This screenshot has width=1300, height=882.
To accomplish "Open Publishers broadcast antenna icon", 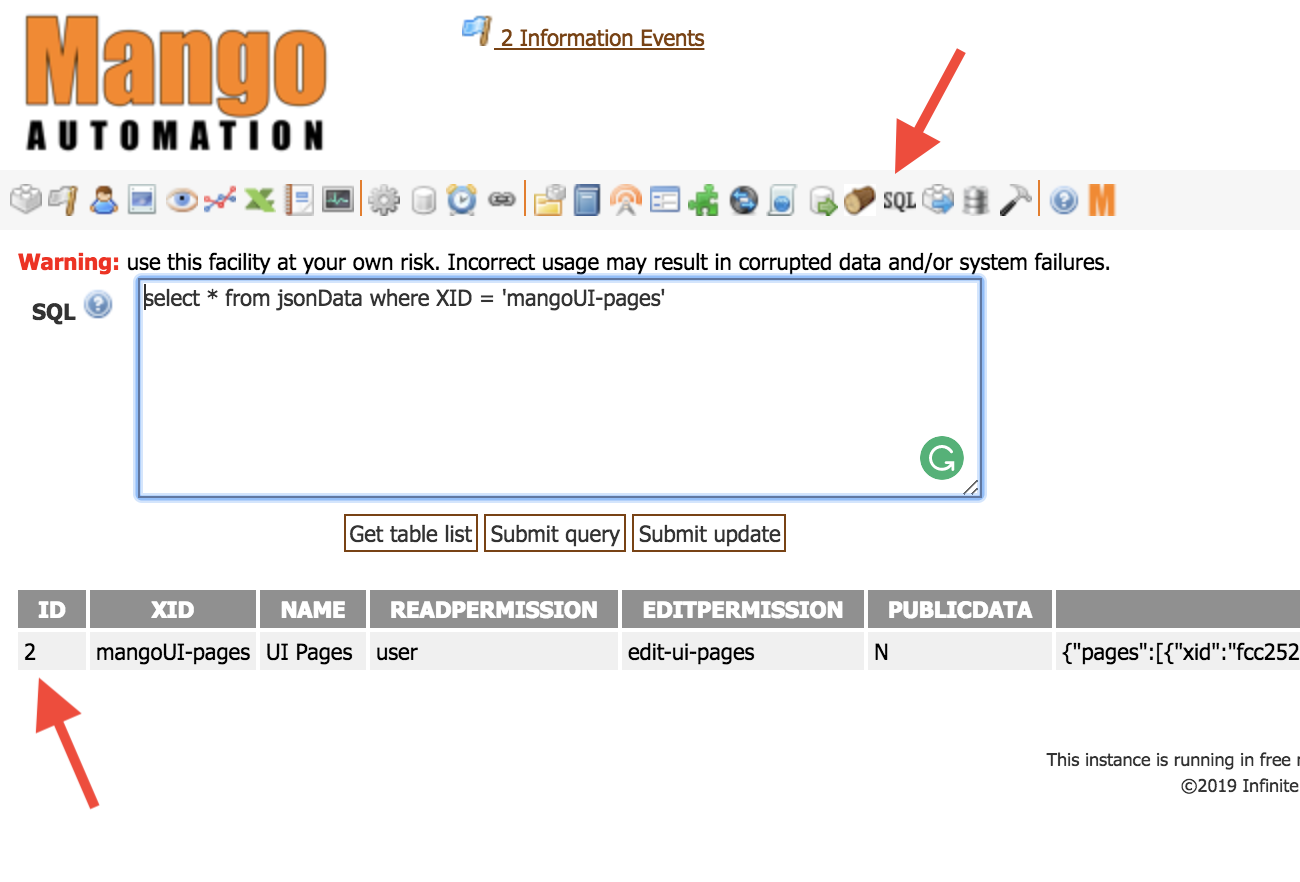I will click(626, 200).
